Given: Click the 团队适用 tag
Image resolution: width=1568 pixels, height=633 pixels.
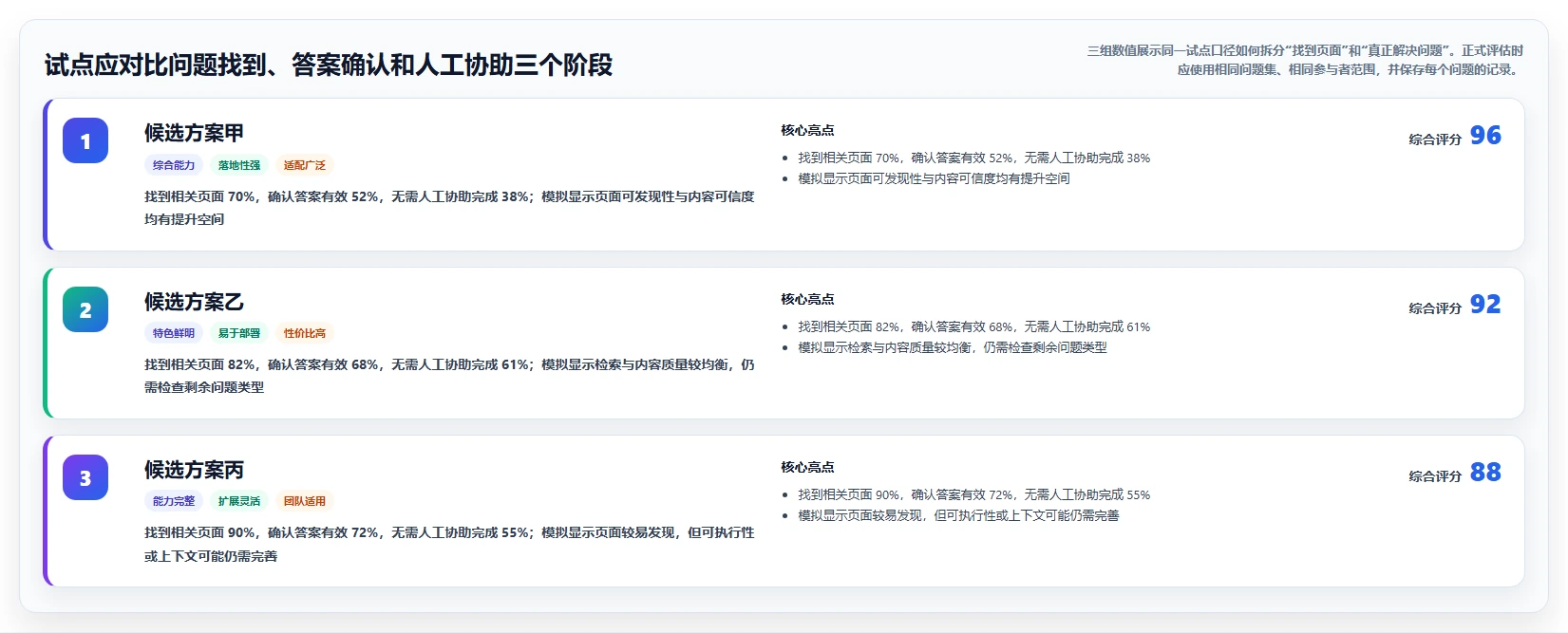Looking at the screenshot, I should [305, 501].
